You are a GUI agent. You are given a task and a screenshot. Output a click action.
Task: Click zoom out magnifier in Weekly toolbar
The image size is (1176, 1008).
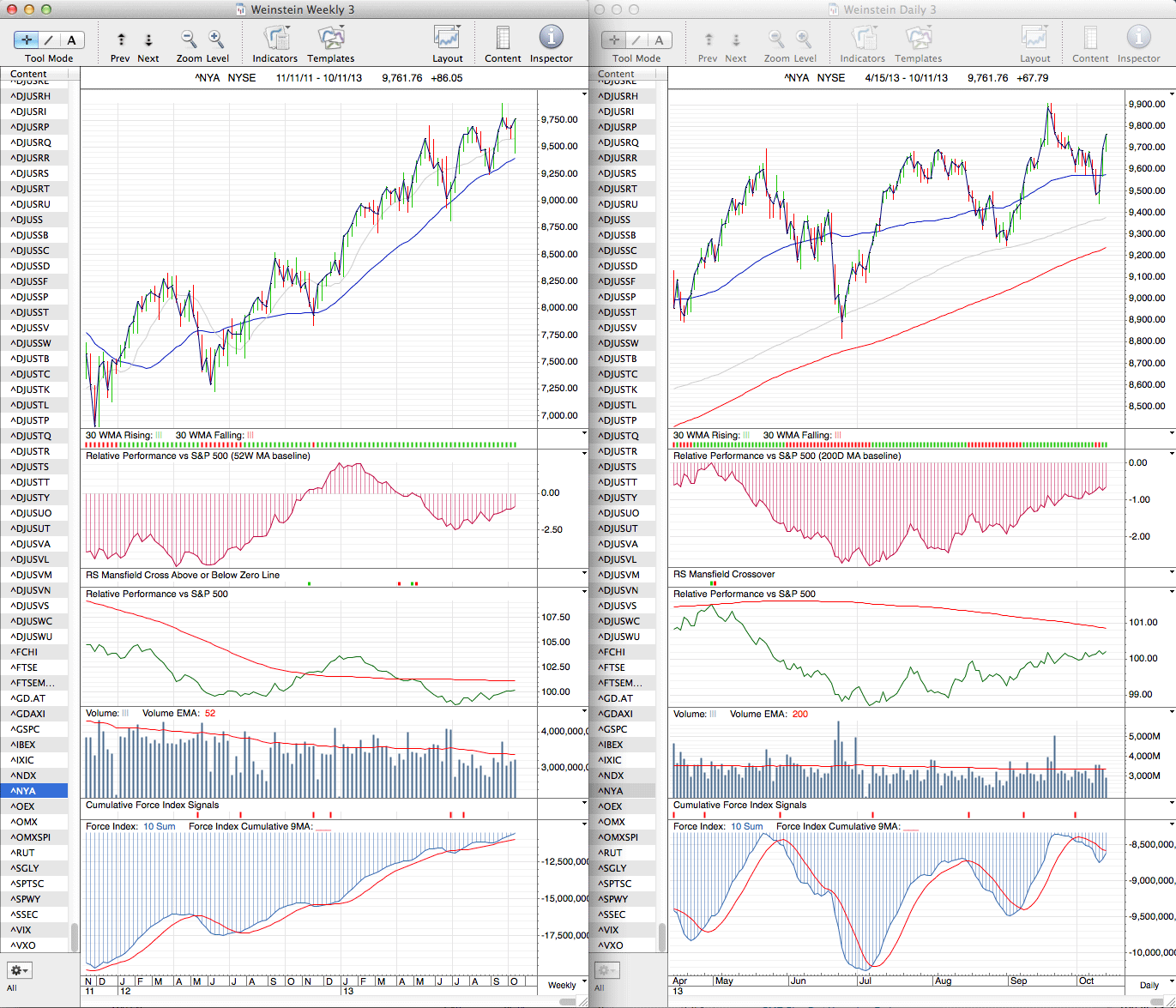[x=189, y=39]
